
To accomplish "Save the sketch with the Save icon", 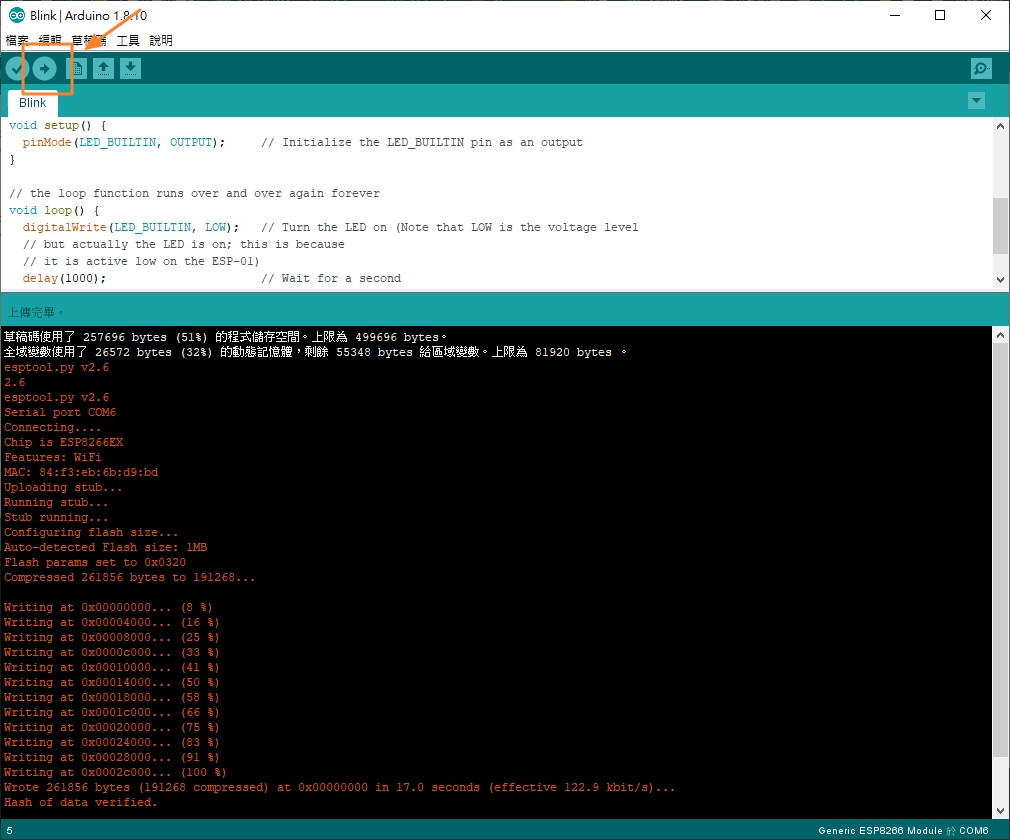I will pos(130,68).
